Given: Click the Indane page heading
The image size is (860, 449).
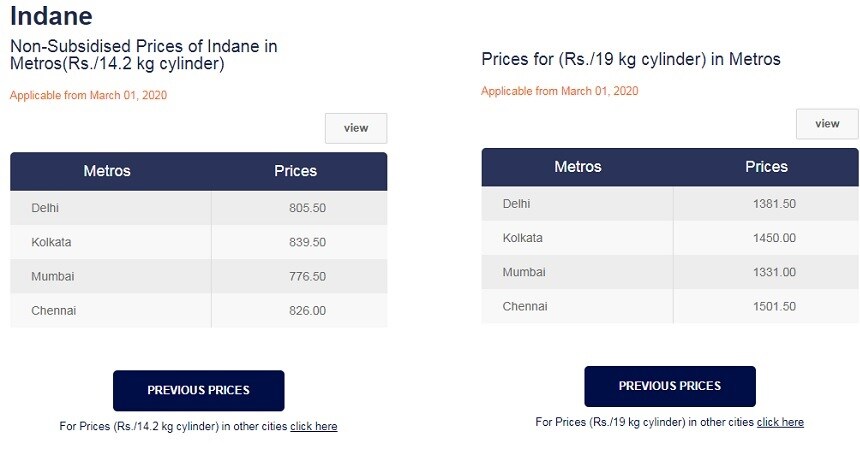Looking at the screenshot, I should tap(51, 16).
